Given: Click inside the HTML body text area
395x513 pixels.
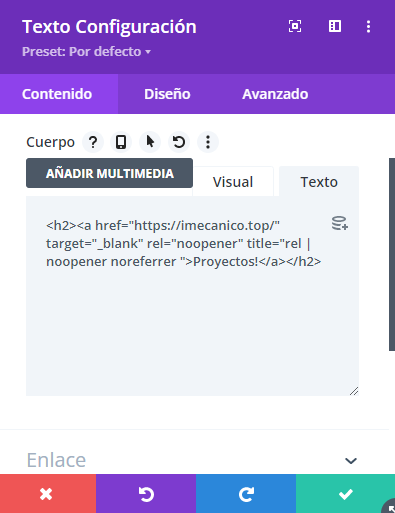Looking at the screenshot, I should coord(192,296).
